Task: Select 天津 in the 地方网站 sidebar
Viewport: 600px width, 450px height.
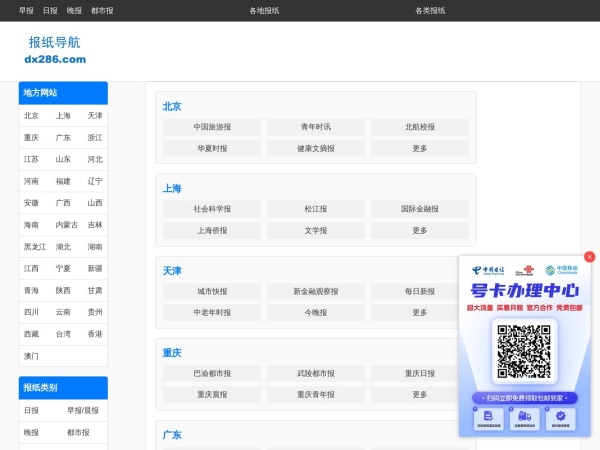Action: 95,116
